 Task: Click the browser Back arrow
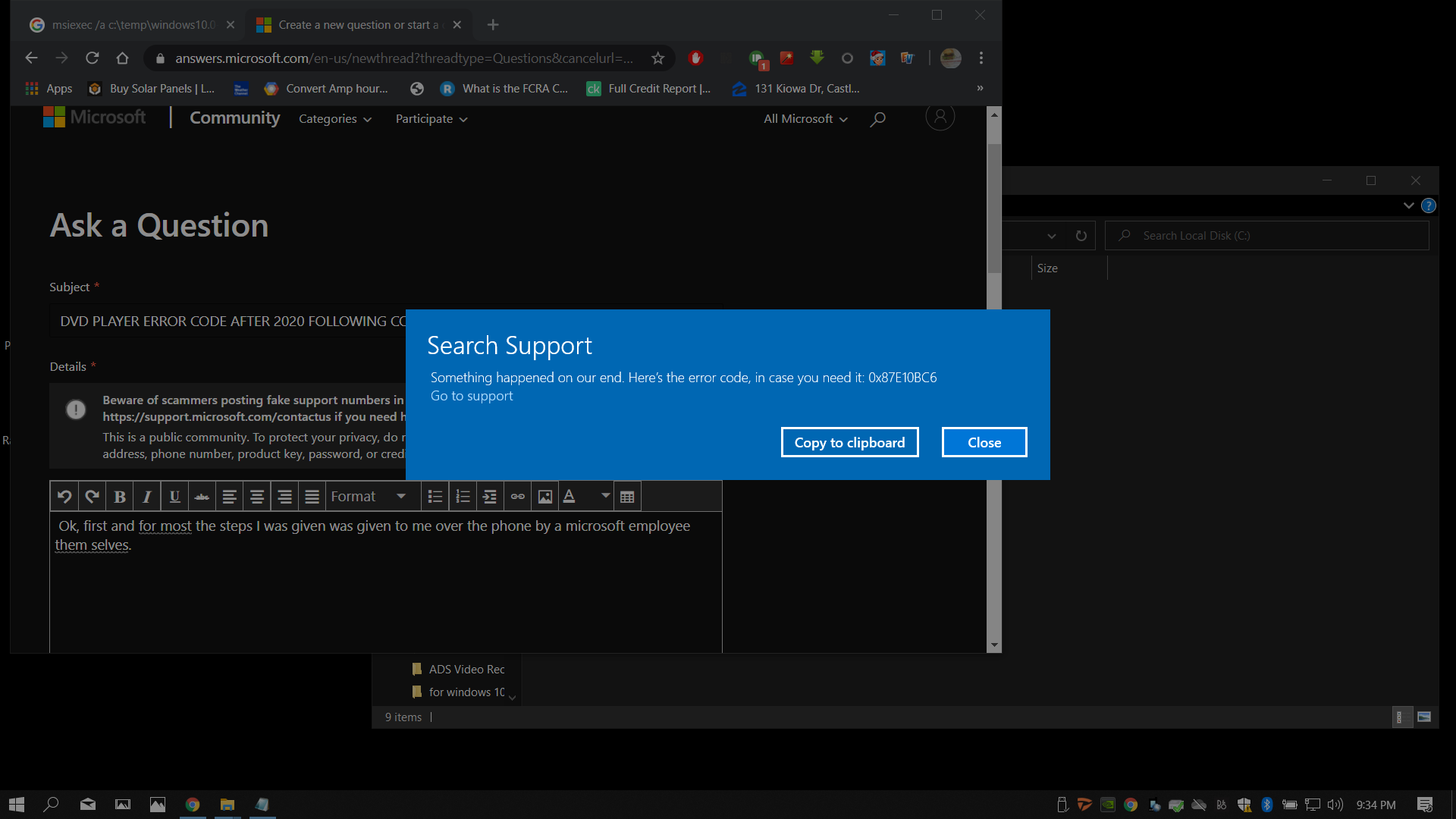[x=31, y=58]
